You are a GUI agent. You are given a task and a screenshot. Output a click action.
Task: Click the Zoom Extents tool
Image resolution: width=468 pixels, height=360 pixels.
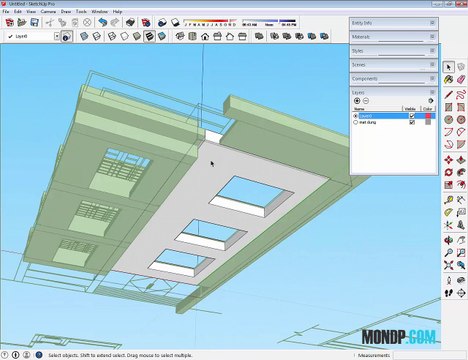tap(449, 265)
